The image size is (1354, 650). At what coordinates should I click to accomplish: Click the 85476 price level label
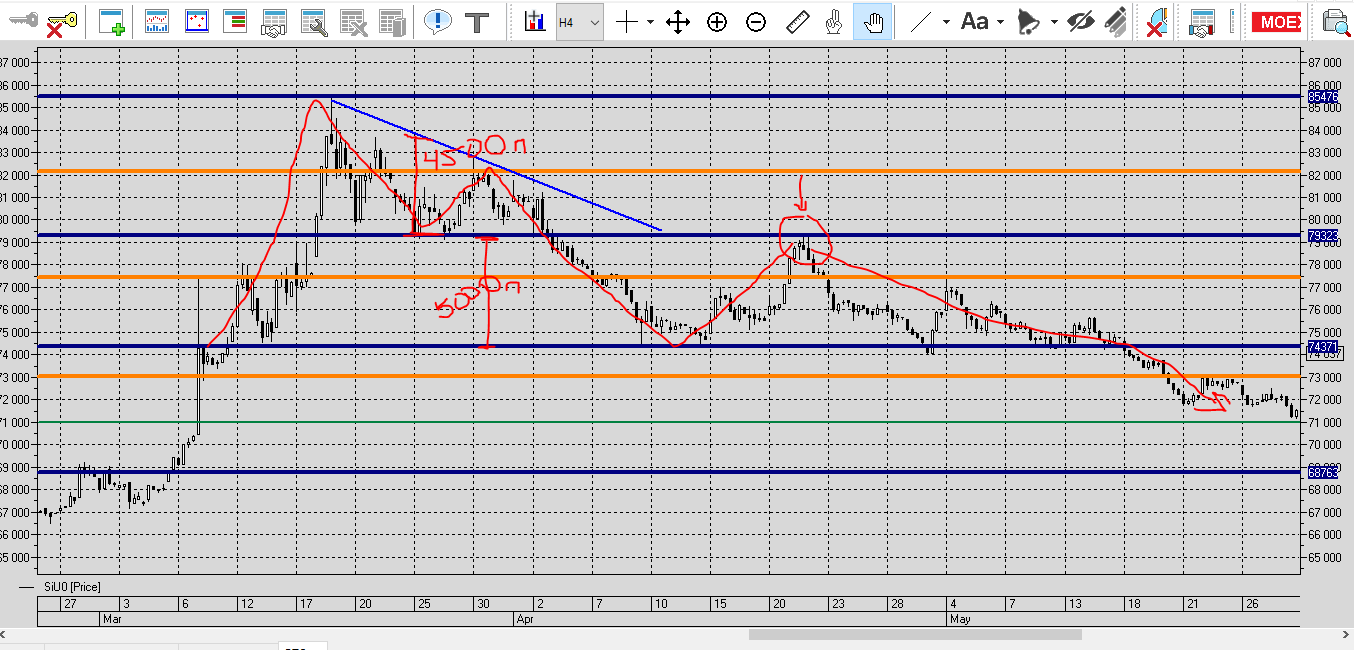(1322, 97)
